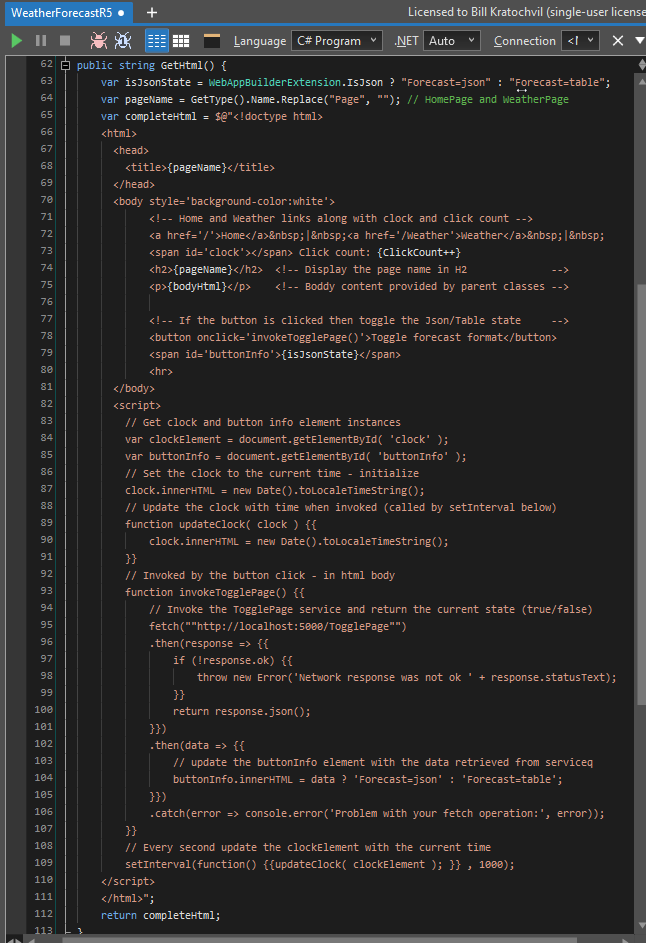Click 'GetHtml' in the method signature

pyautogui.click(x=181, y=66)
